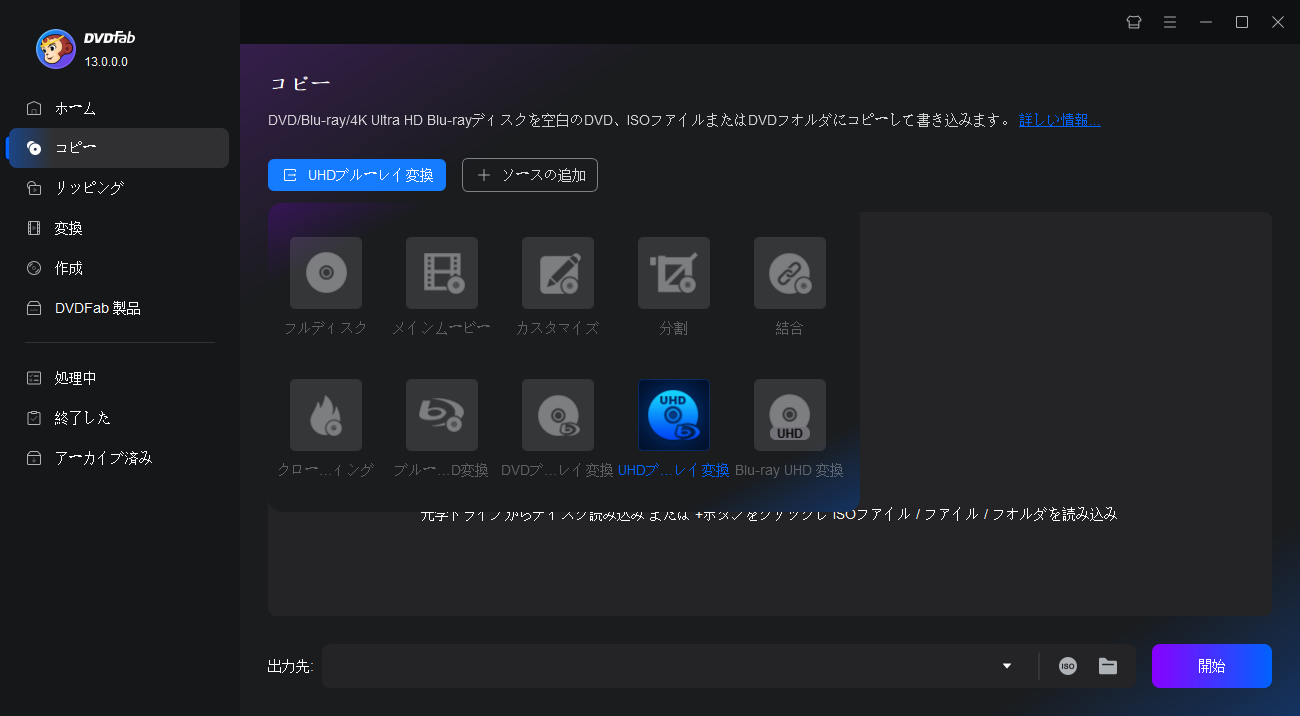Open the skin/theme shirt icon in the title bar
1300x716 pixels.
point(1134,22)
